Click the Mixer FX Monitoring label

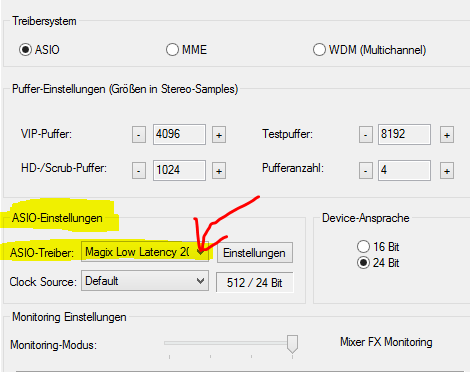point(386,342)
